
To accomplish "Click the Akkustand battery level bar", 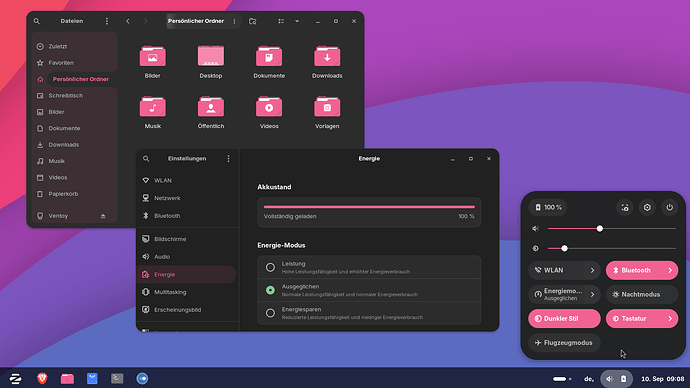I will click(x=369, y=207).
